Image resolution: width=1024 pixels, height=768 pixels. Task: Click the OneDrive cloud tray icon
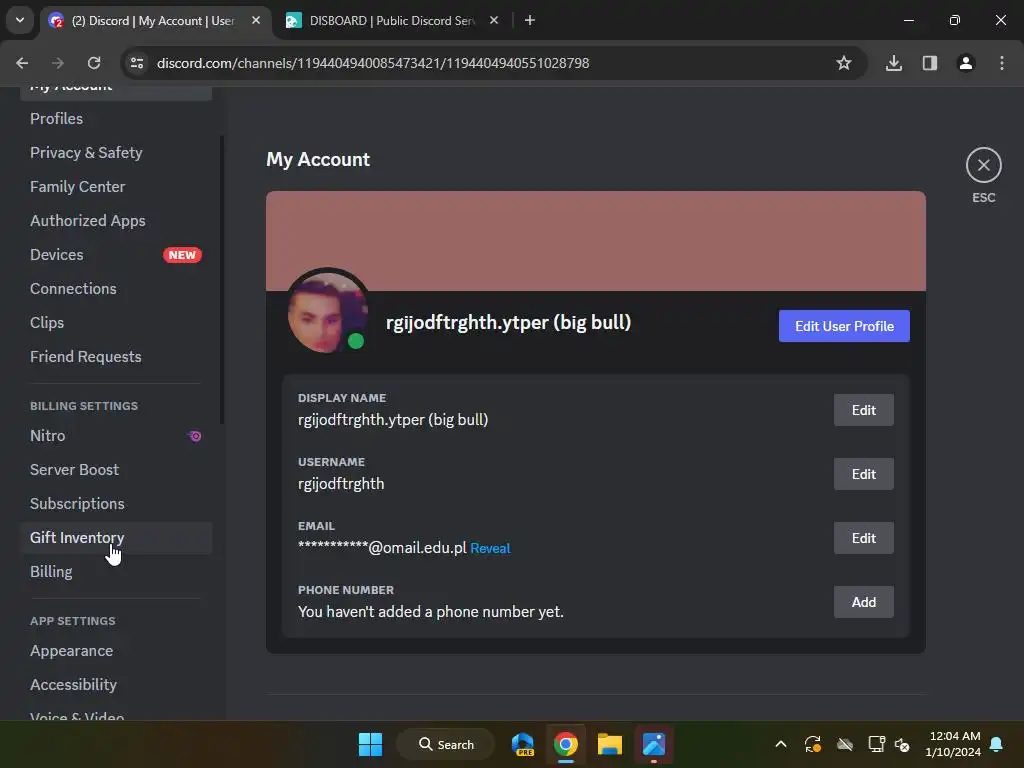[844, 744]
